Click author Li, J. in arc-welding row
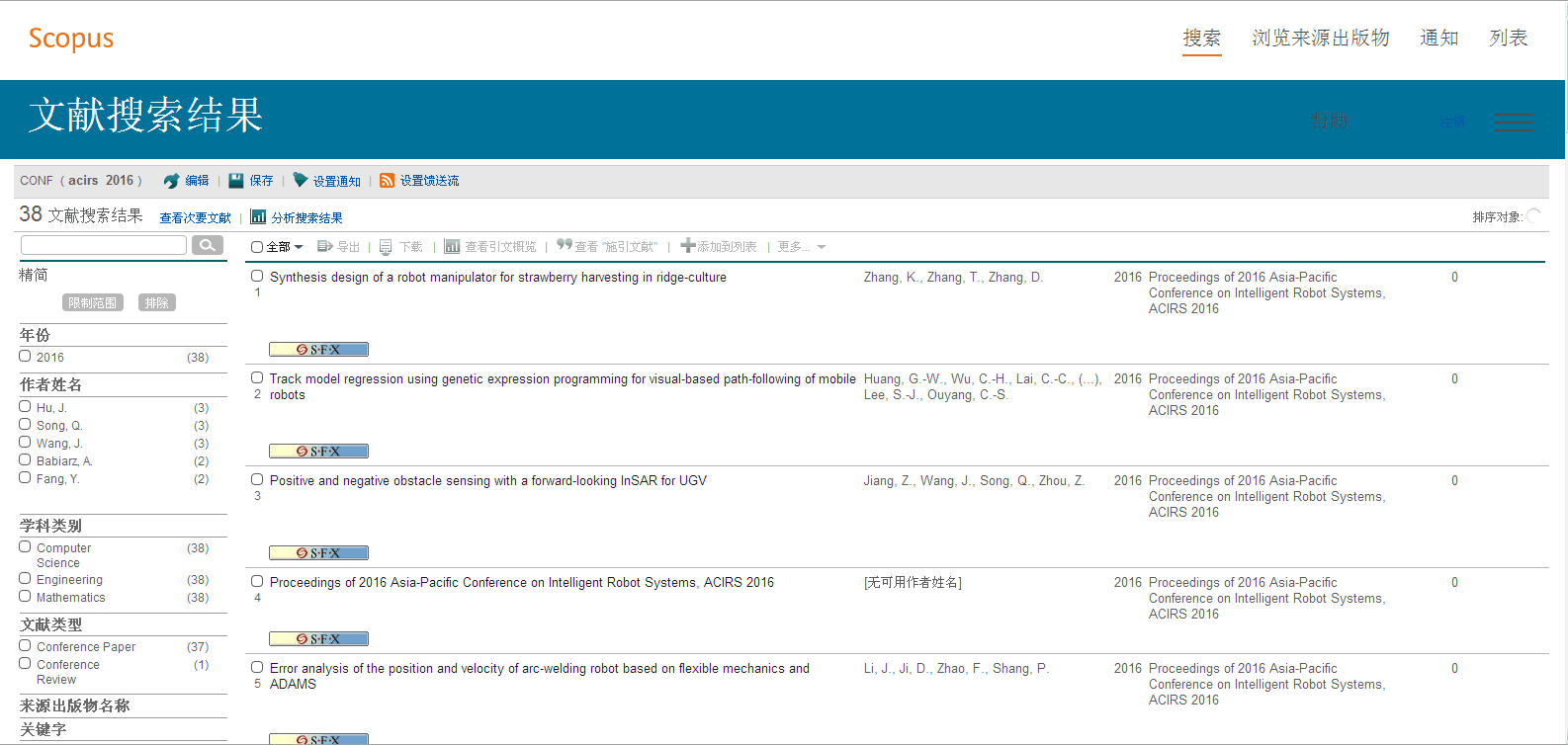Viewport: 1568px width, 745px height. click(878, 668)
